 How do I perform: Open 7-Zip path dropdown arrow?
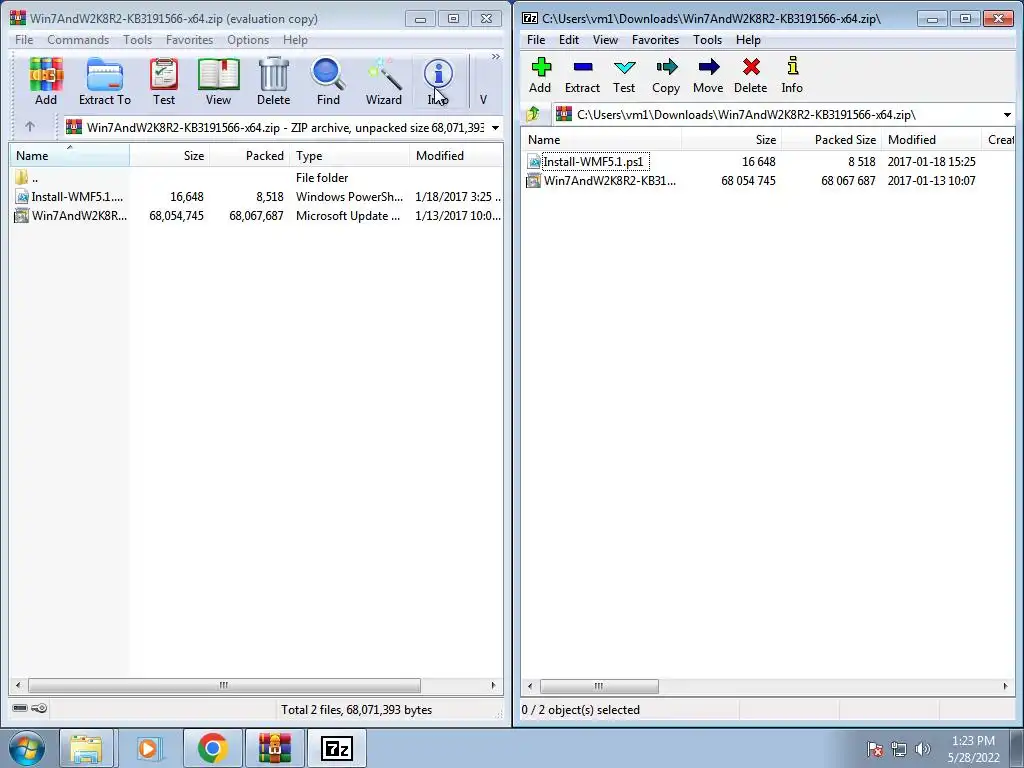tap(1007, 115)
